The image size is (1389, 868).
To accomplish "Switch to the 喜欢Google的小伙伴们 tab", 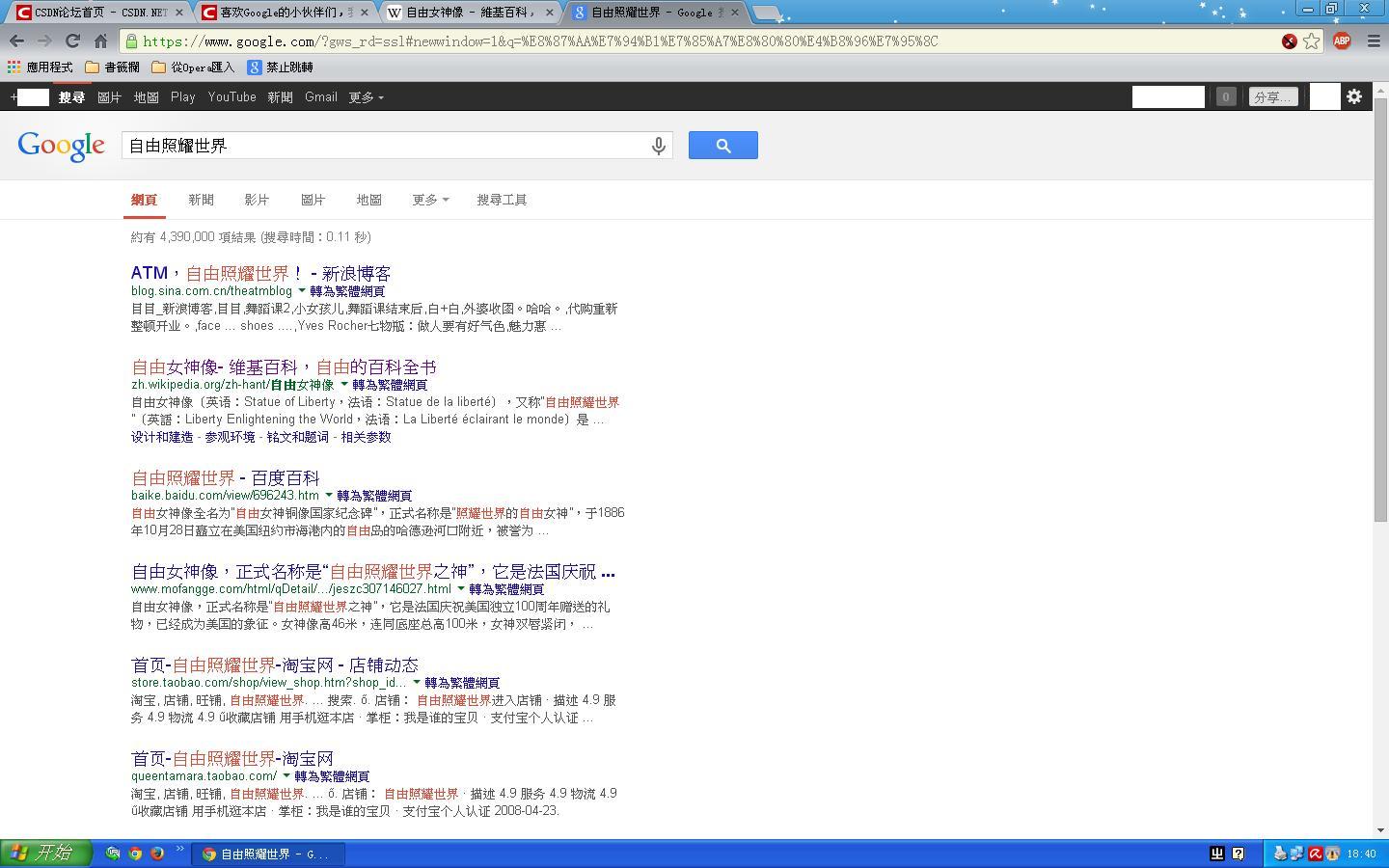I will 285,13.
